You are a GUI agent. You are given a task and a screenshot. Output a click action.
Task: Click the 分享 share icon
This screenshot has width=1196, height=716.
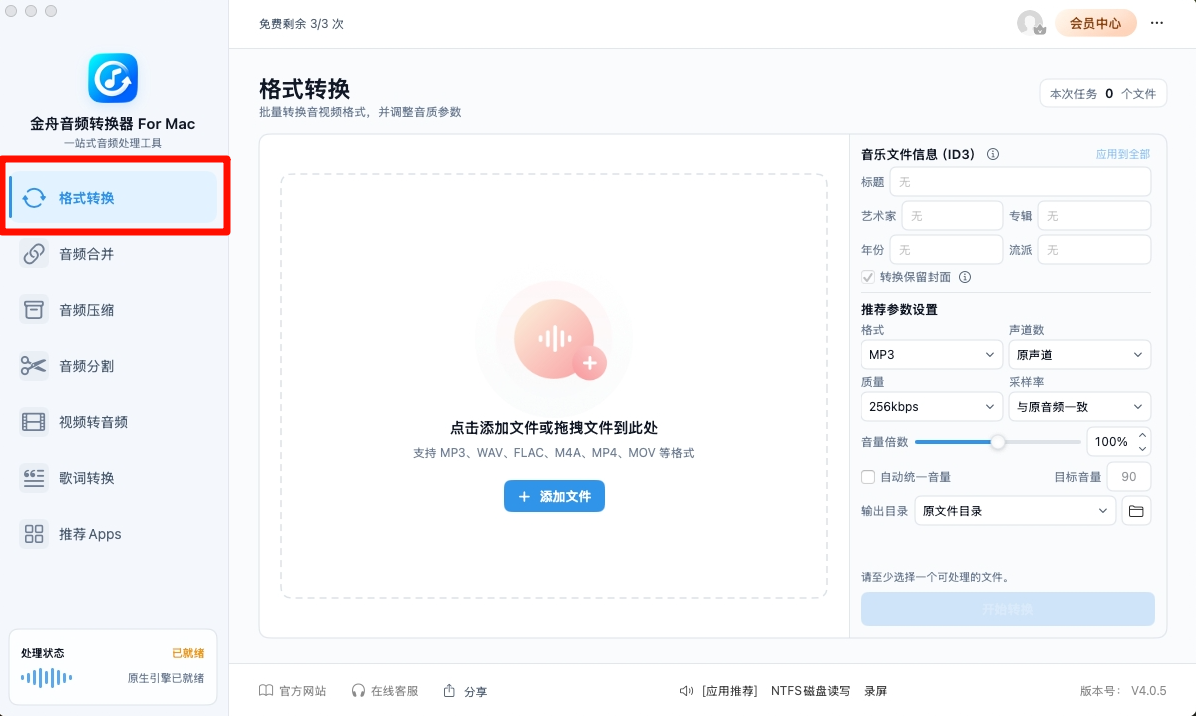coord(449,691)
